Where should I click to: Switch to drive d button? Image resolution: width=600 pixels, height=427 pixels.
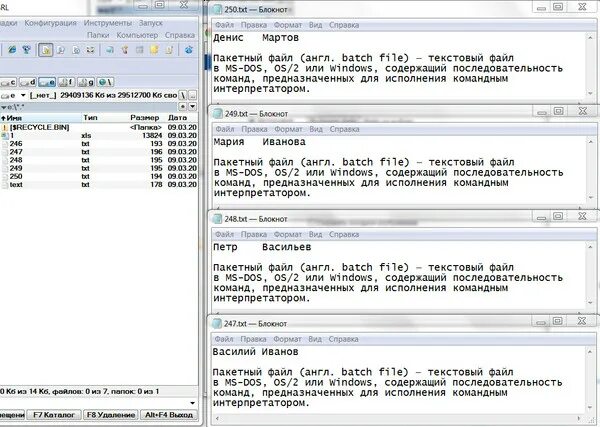[28, 82]
